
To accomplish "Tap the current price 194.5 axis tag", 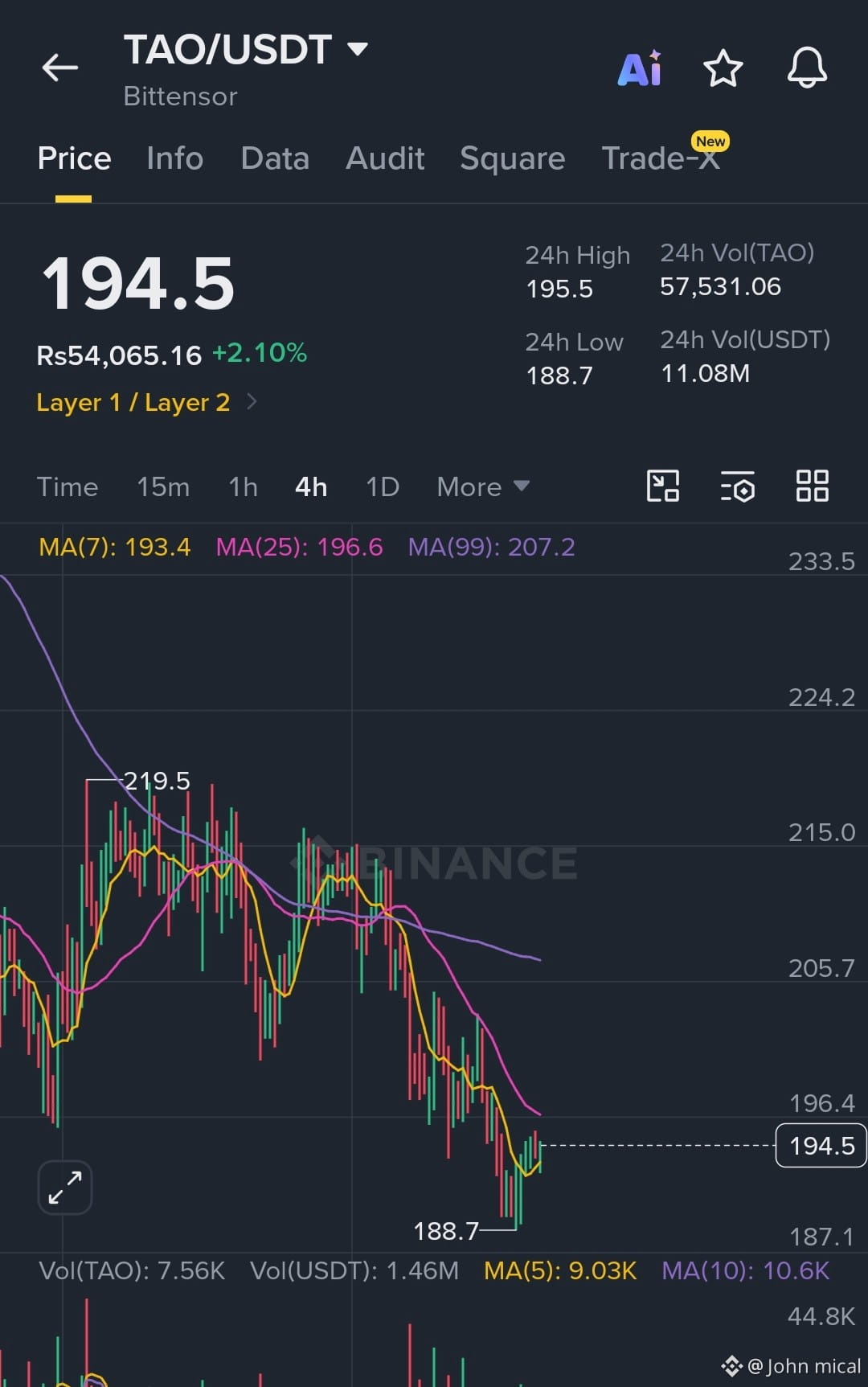I will (821, 1145).
